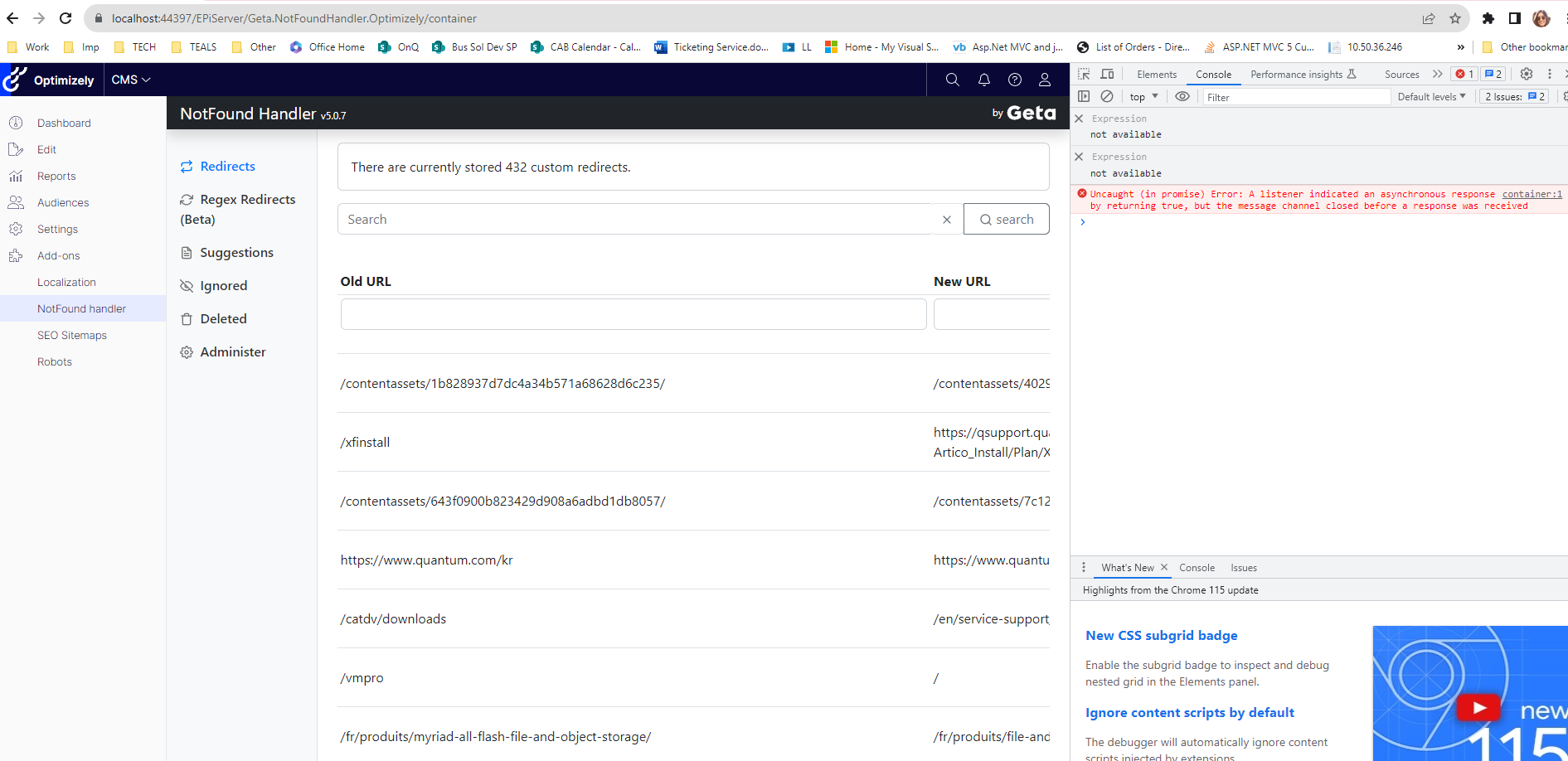
Task: Play the Chrome 115 video thumbnail
Action: point(1478,707)
